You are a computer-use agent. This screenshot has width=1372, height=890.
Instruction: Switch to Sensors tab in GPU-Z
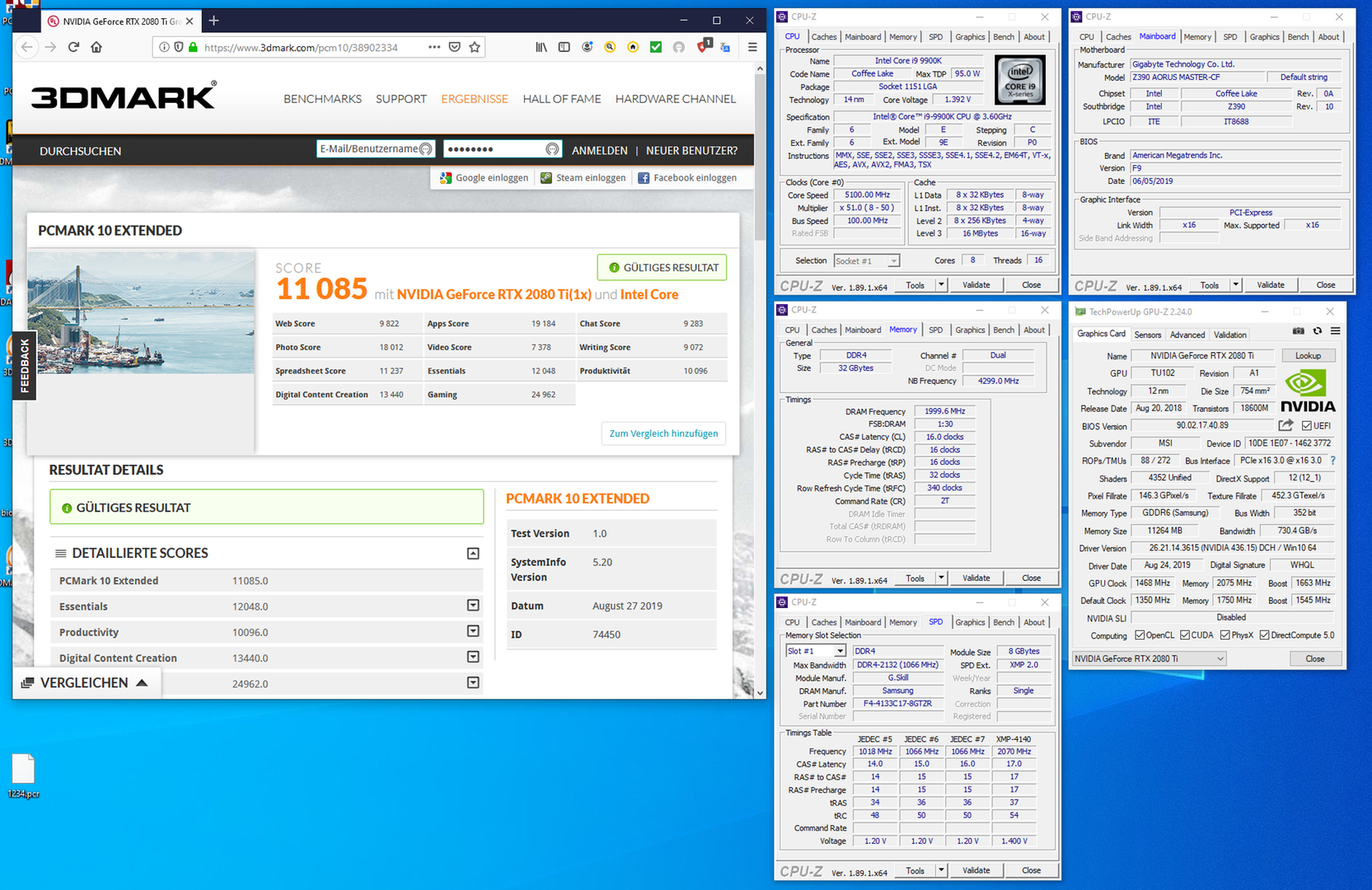(x=1148, y=335)
